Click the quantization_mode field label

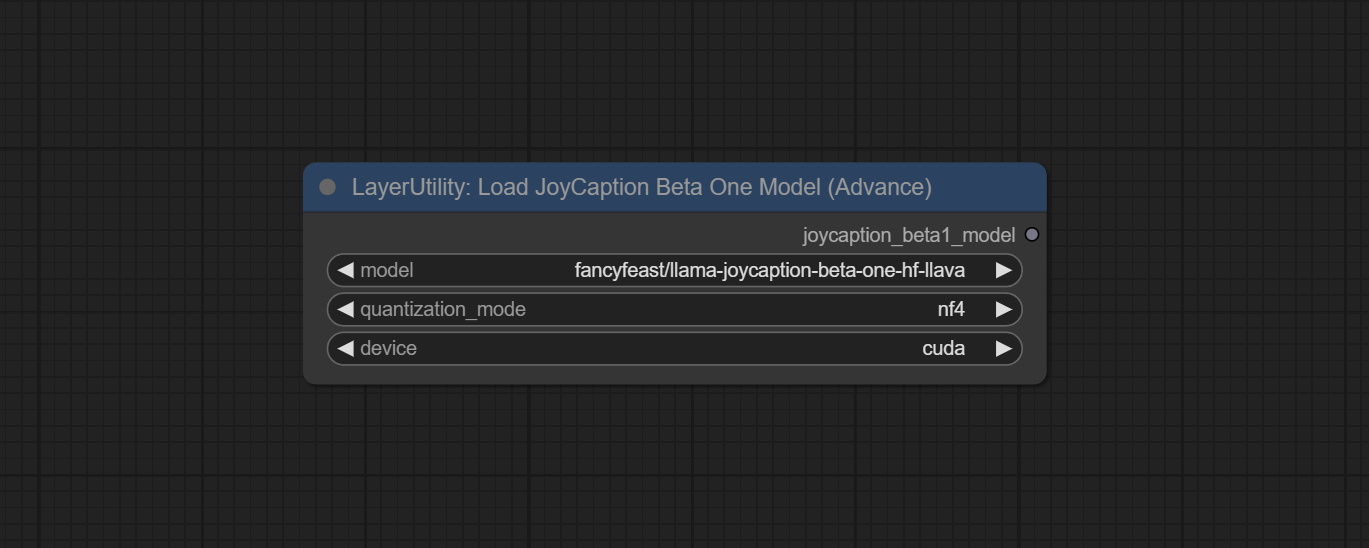[x=442, y=309]
